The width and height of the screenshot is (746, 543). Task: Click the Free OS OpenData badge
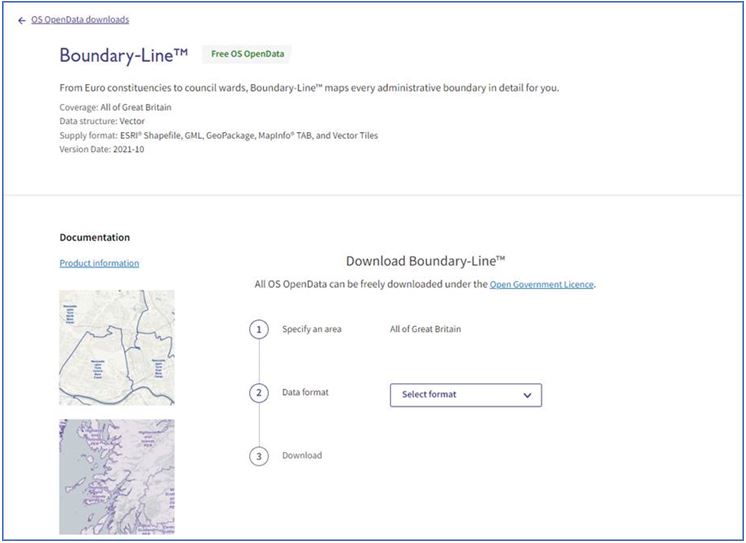point(247,54)
